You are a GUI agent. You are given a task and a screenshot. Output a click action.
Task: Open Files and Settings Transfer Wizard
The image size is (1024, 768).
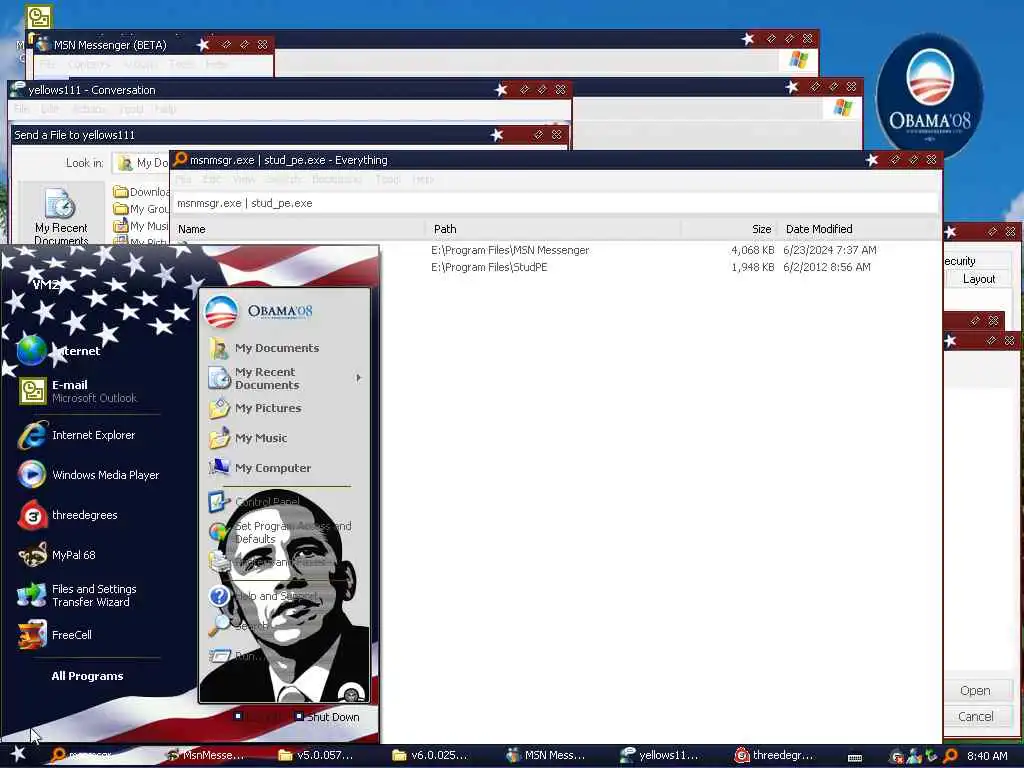click(x=77, y=595)
